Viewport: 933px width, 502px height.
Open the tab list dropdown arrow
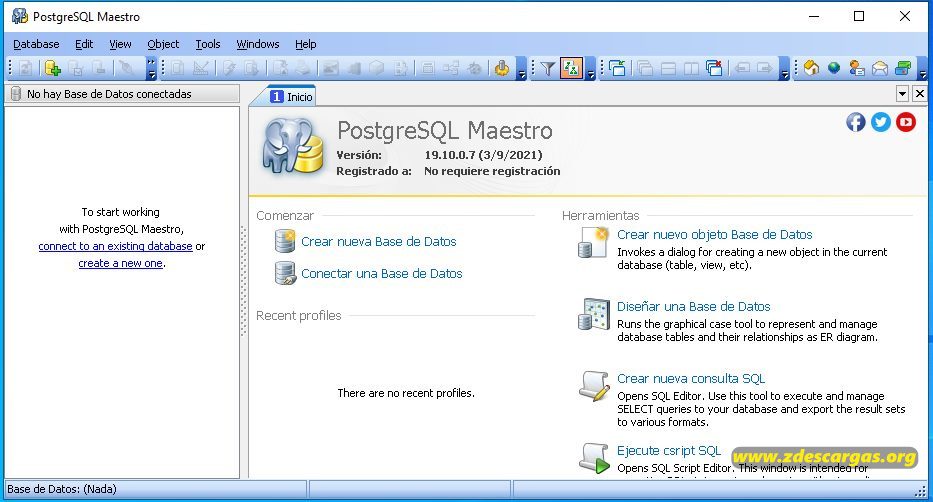903,93
